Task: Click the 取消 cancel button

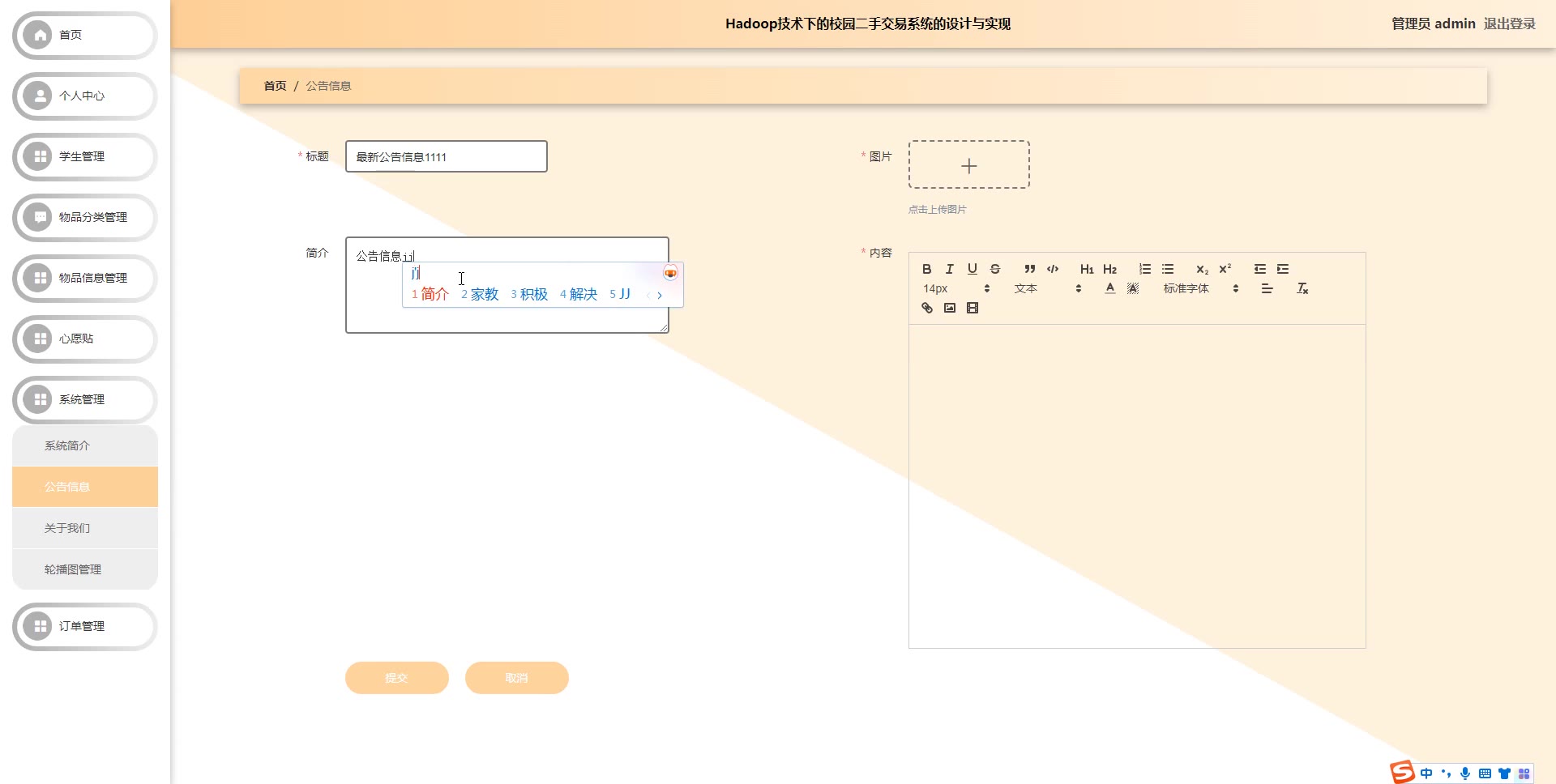Action: 517,678
